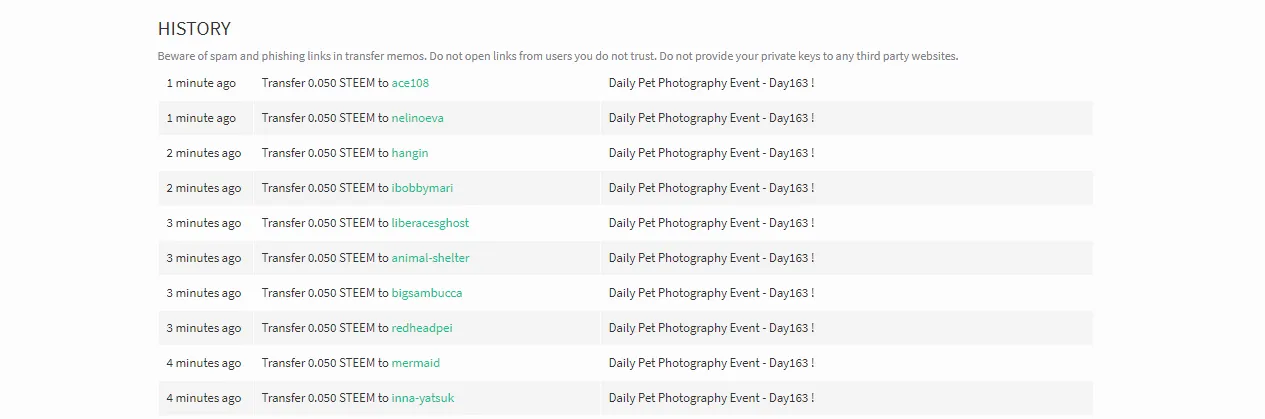Visit the inna-yatsuk profile link

(x=423, y=398)
